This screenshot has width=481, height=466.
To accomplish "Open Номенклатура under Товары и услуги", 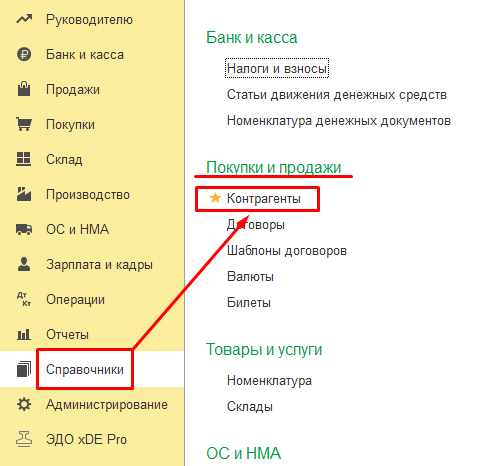I will (x=269, y=381).
